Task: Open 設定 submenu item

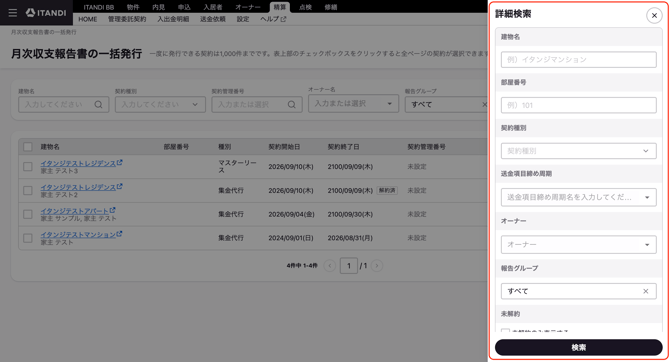Action: (243, 19)
